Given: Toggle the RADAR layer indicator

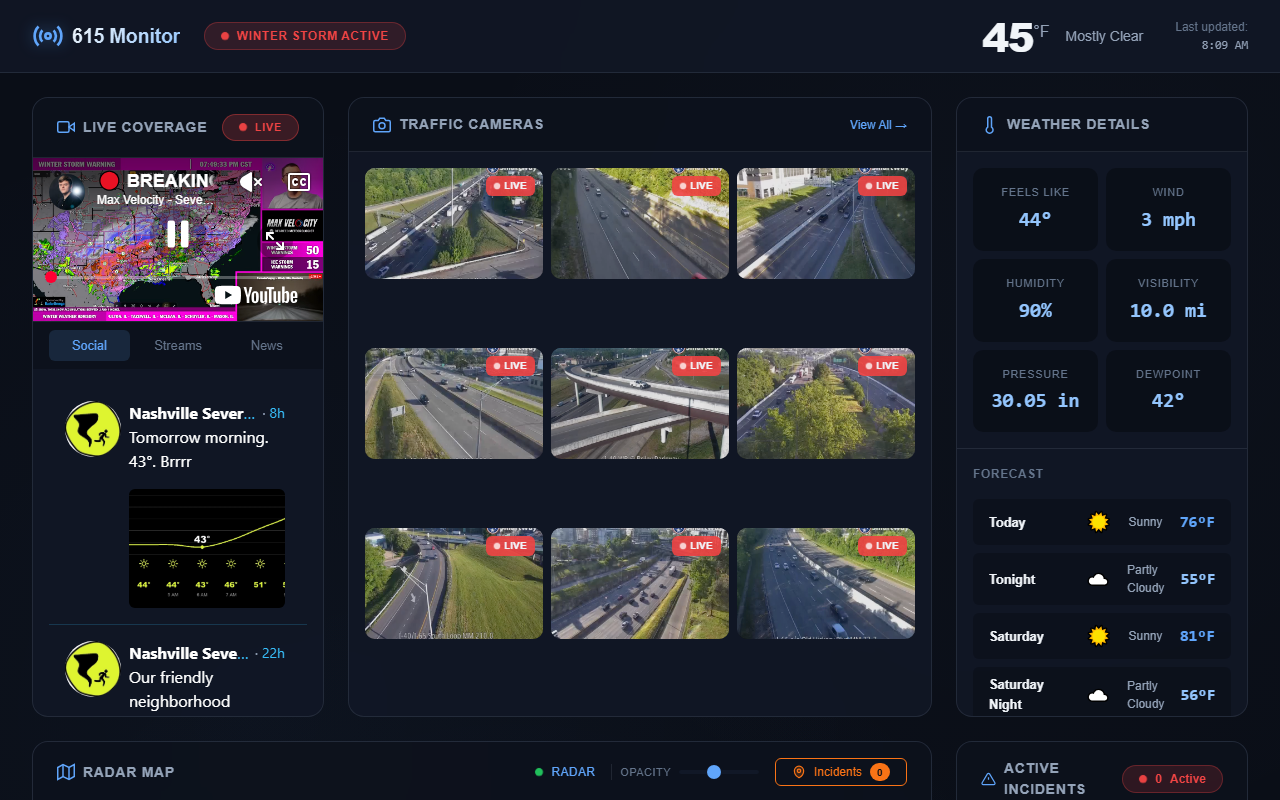Looking at the screenshot, I should tap(565, 772).
